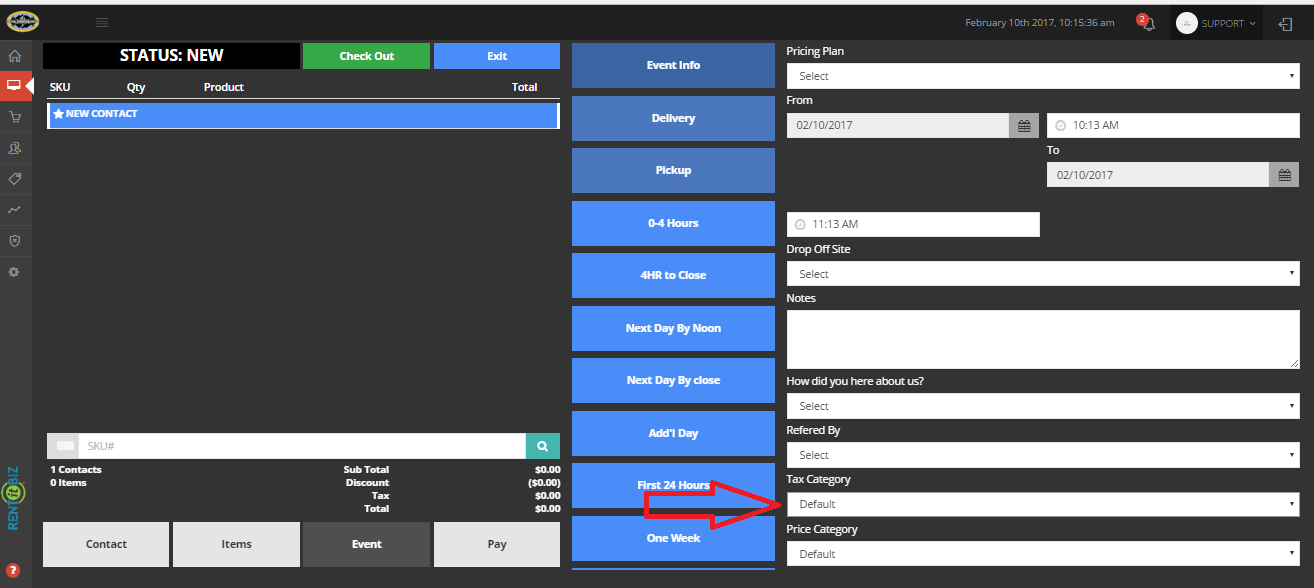Open the Refered By dropdown
1314x588 pixels.
pyautogui.click(x=1043, y=455)
